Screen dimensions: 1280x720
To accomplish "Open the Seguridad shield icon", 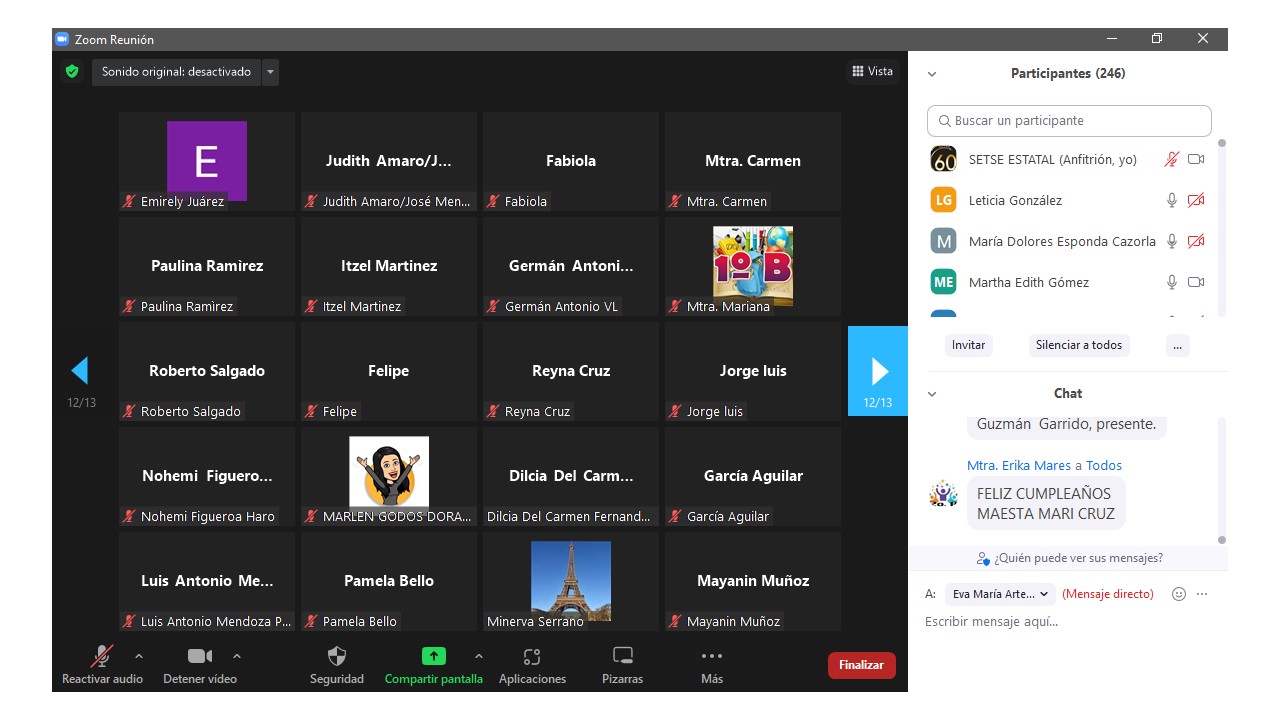I will pyautogui.click(x=337, y=656).
